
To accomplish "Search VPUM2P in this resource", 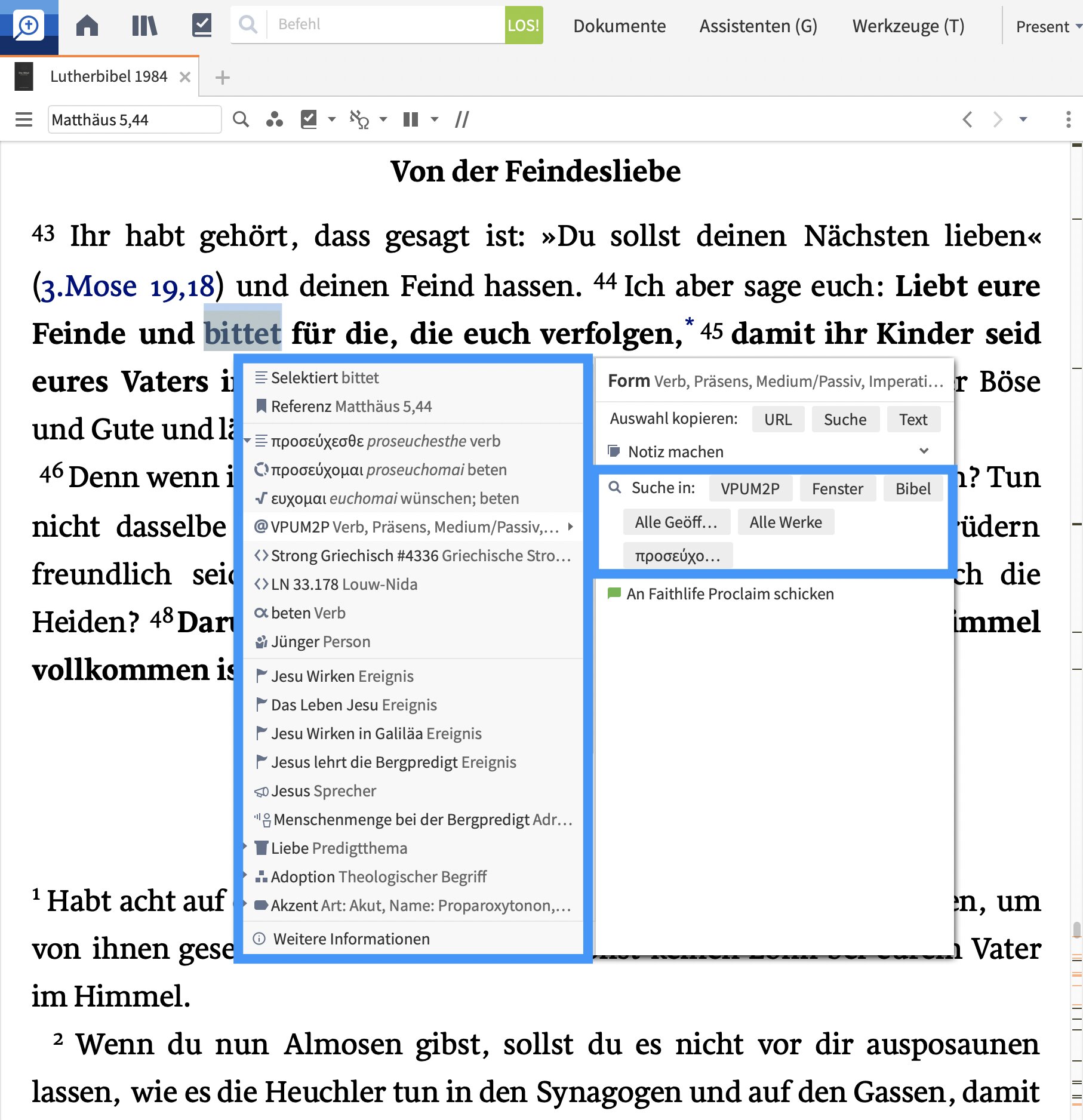I will click(x=750, y=488).
